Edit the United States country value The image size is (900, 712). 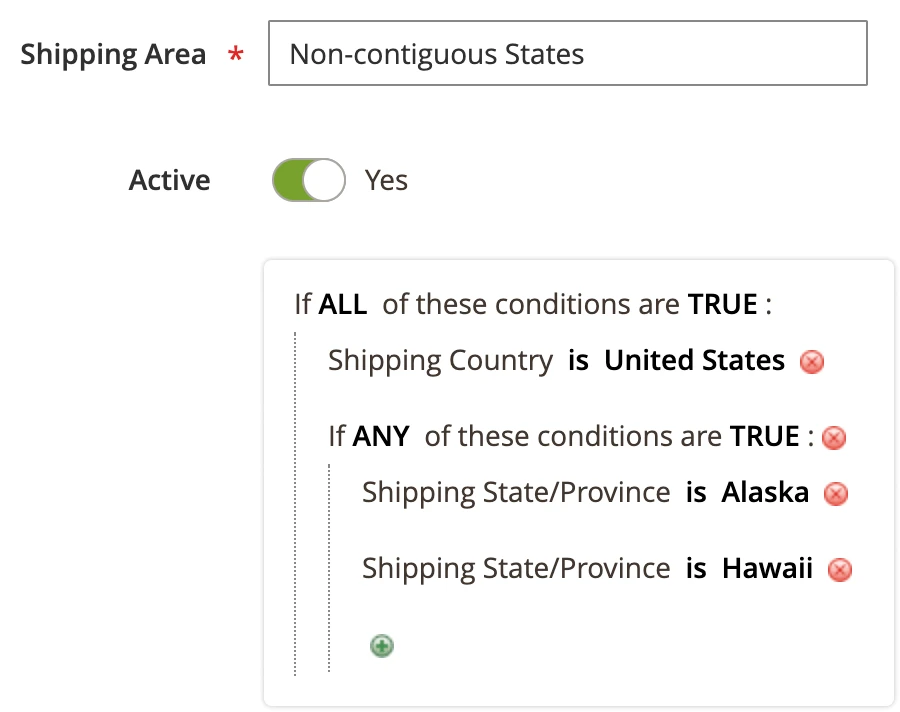694,360
